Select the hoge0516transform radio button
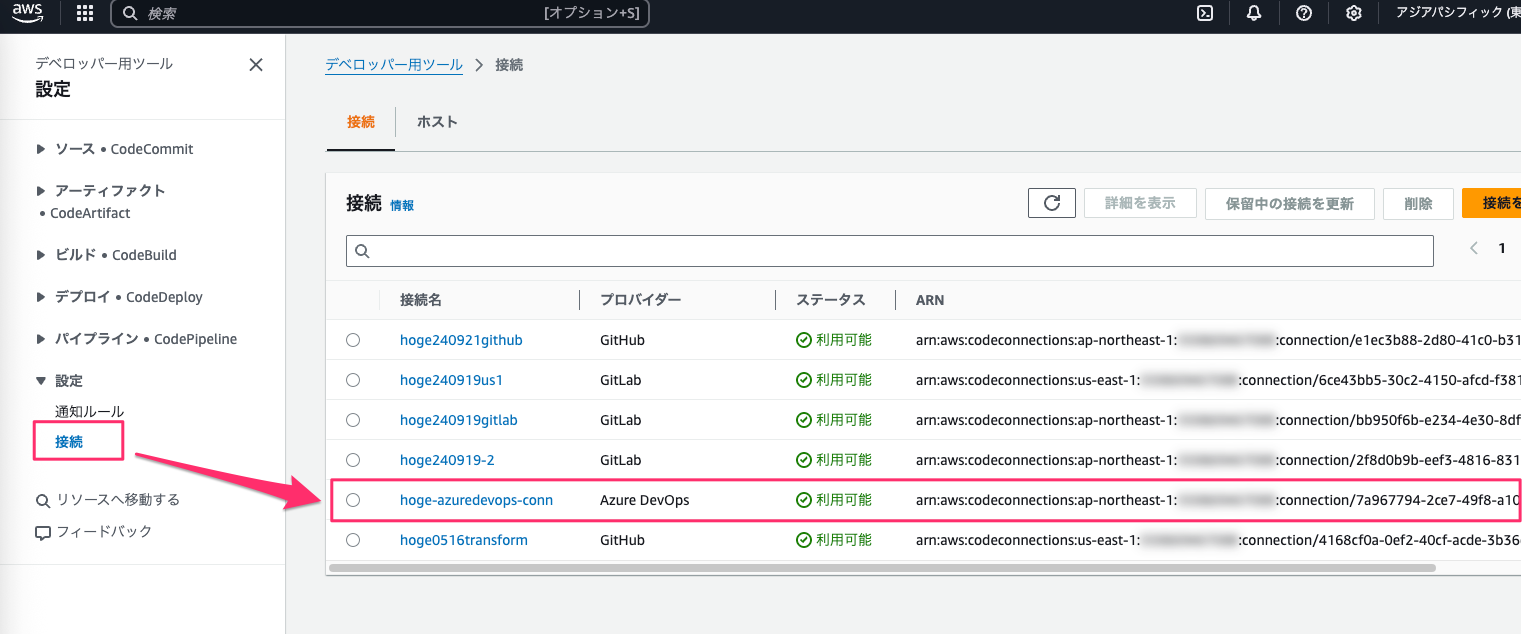The image size is (1522, 634). coord(353,540)
